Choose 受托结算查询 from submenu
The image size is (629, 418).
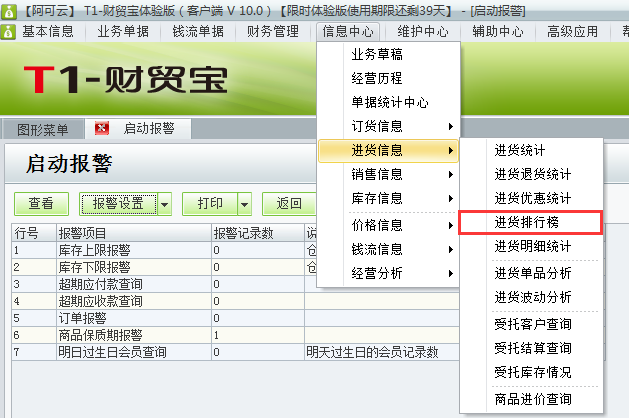531,348
